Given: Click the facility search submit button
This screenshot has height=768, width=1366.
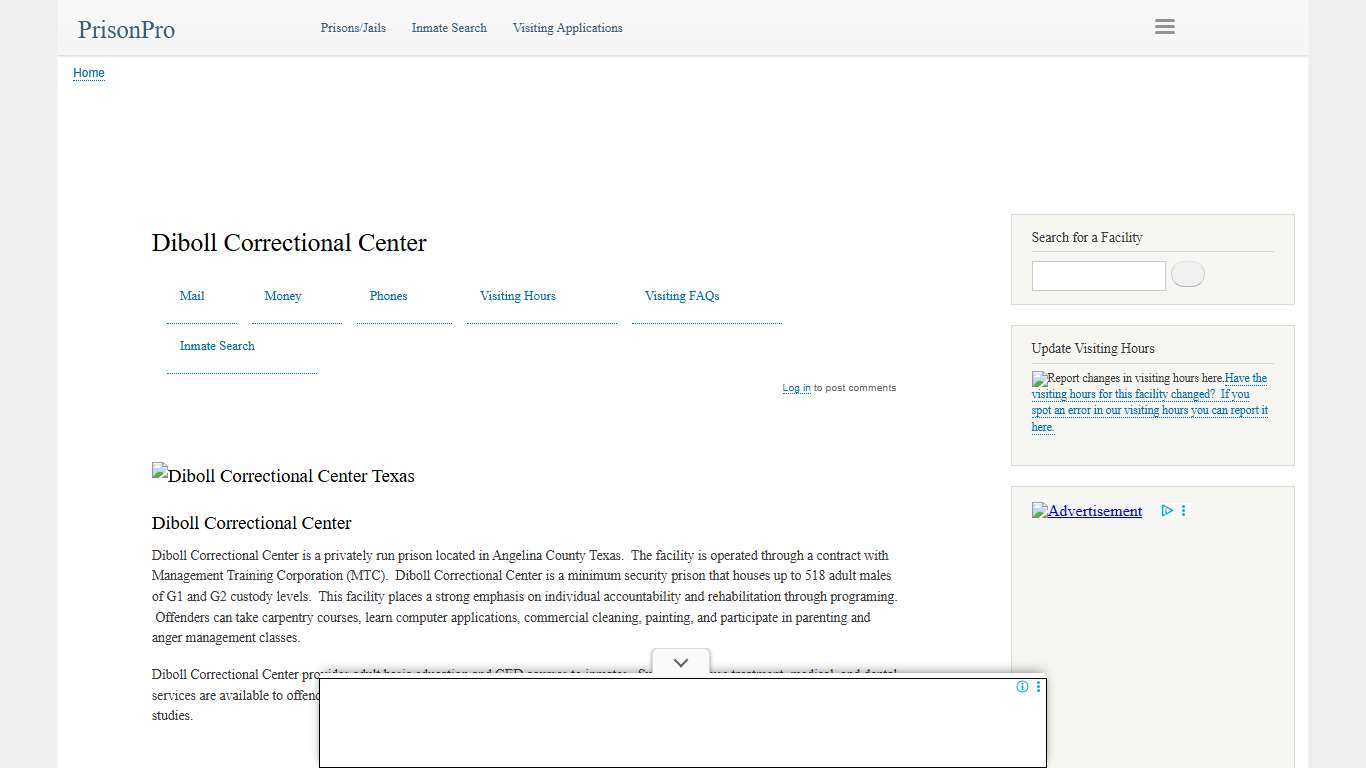Looking at the screenshot, I should coord(1187,275).
